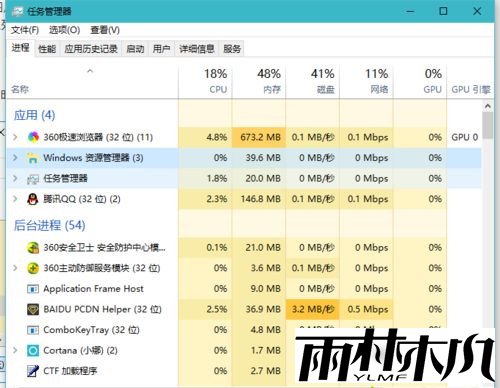Image resolution: width=500 pixels, height=388 pixels.
Task: Click the GPU 0 engine cell
Action: tap(465, 137)
